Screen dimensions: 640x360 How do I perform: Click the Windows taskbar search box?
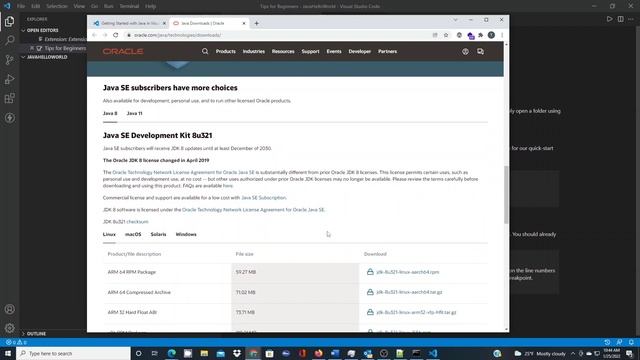73,353
